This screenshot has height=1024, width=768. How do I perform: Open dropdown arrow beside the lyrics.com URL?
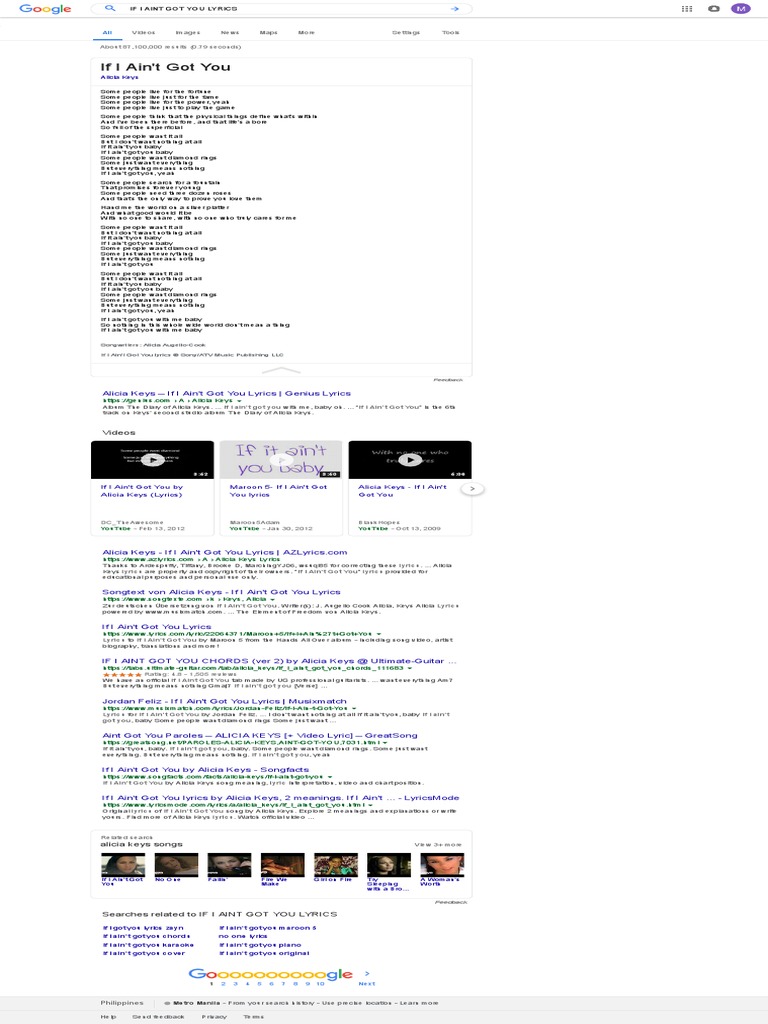379,633
